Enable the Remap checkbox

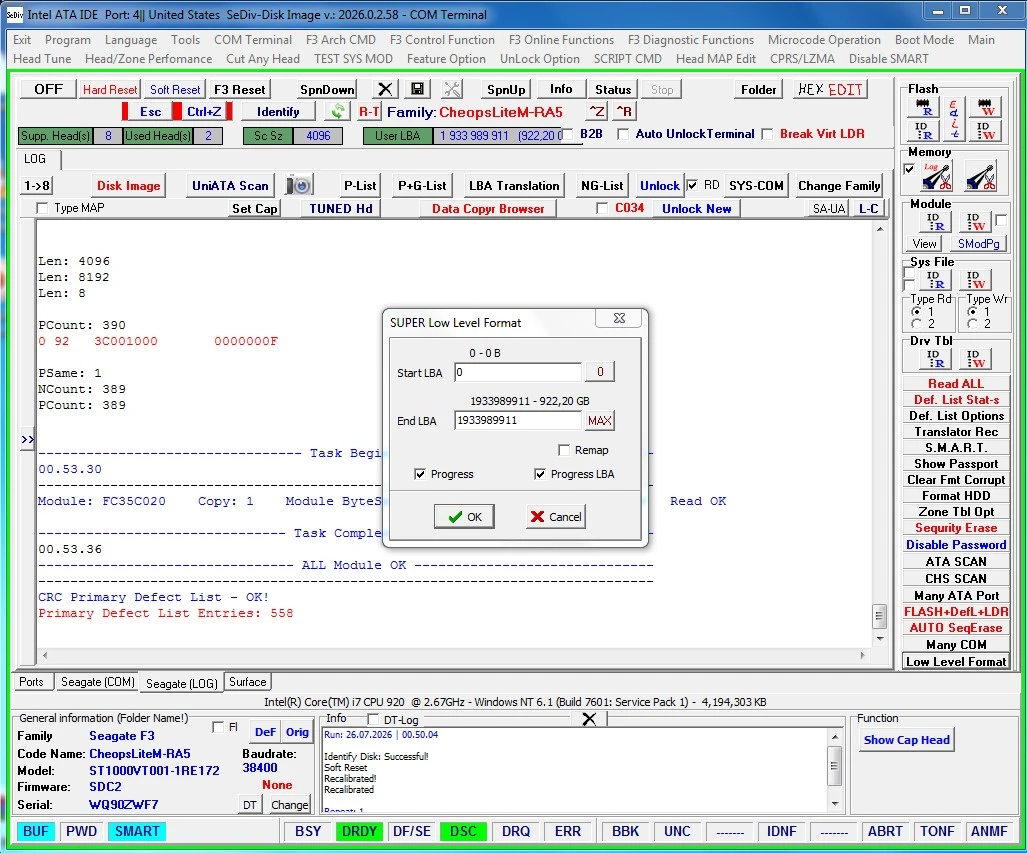click(x=564, y=450)
